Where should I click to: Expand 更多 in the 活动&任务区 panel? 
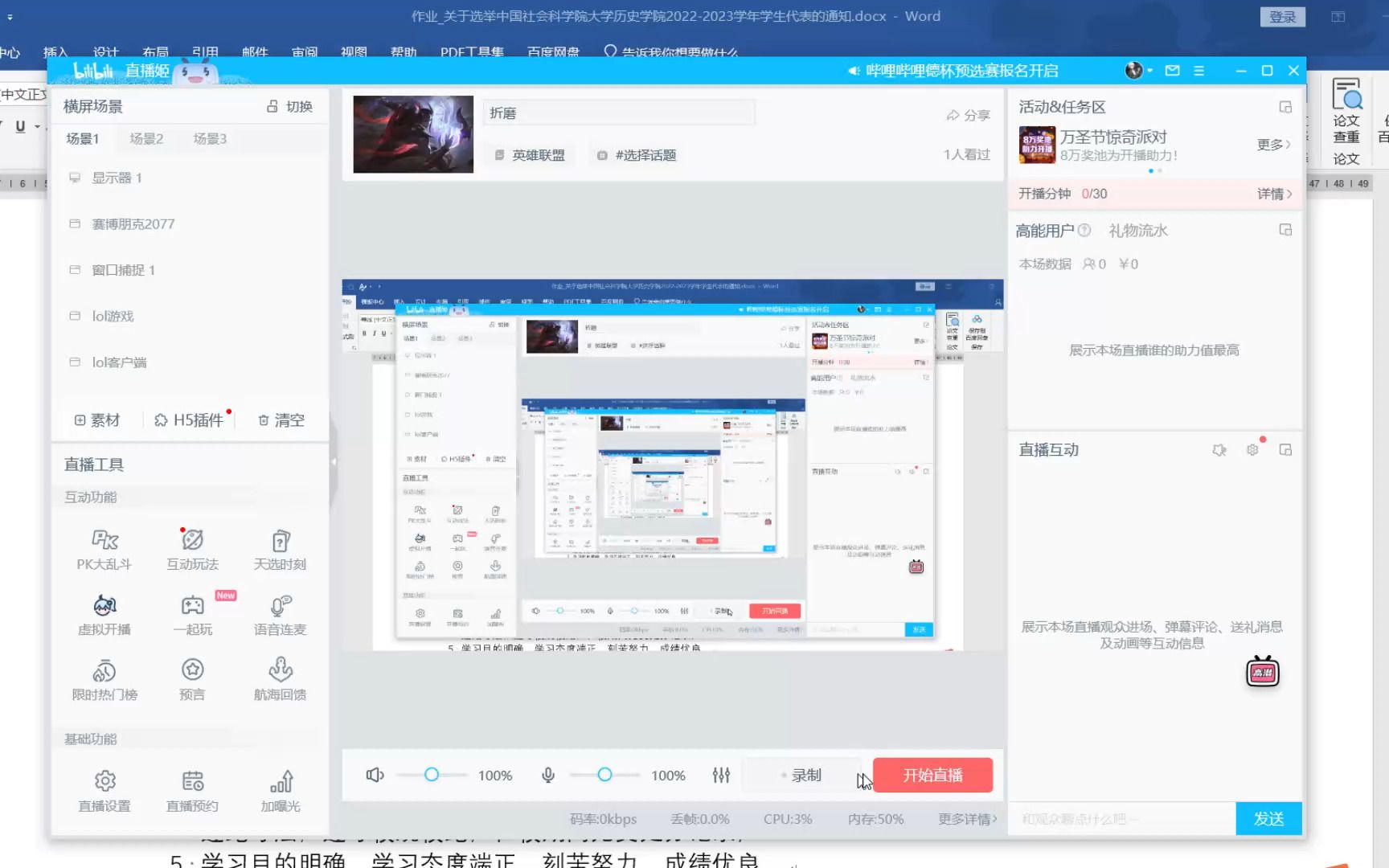pos(1273,145)
